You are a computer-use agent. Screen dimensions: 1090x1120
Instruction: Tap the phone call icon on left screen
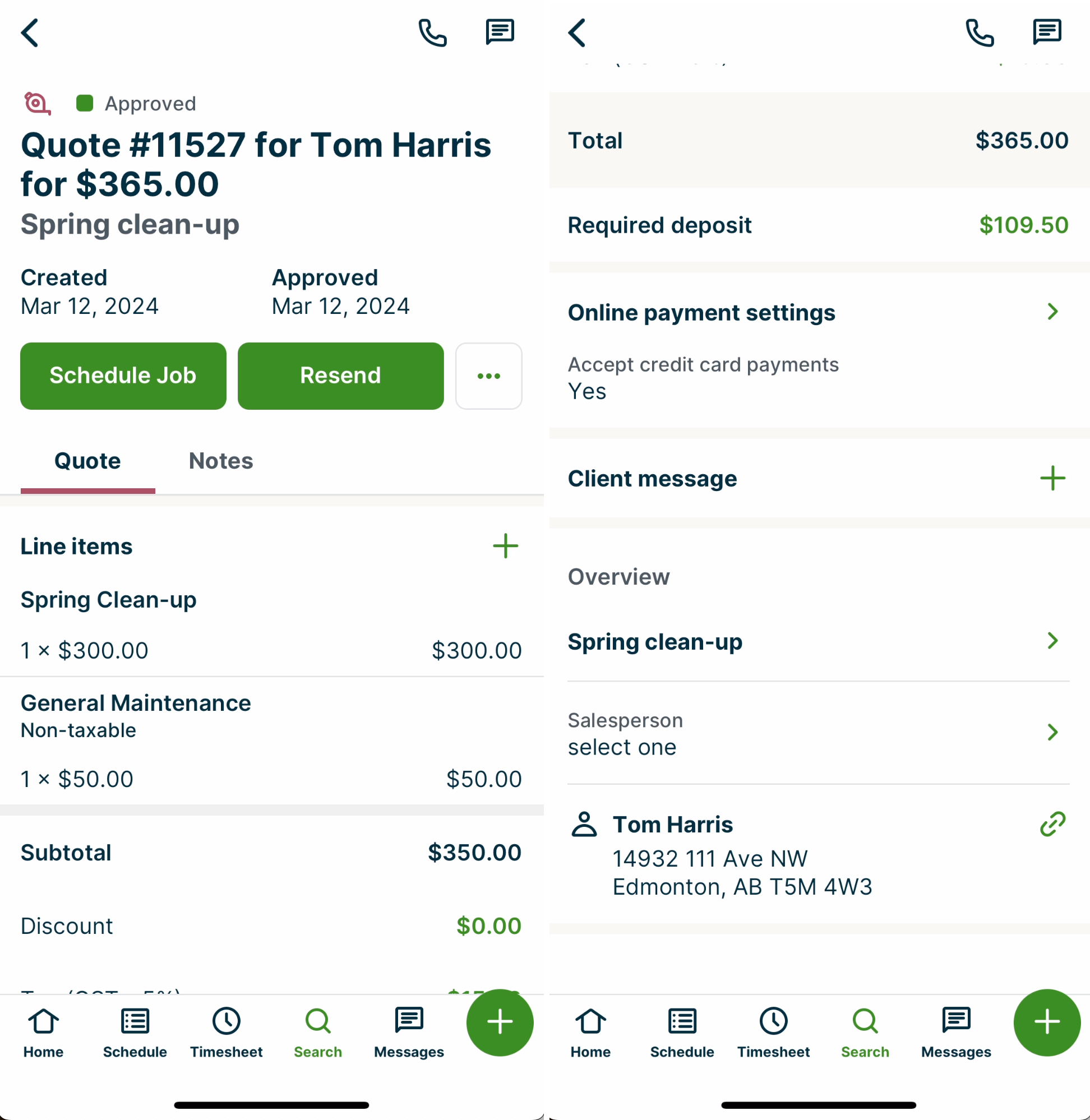click(x=432, y=33)
